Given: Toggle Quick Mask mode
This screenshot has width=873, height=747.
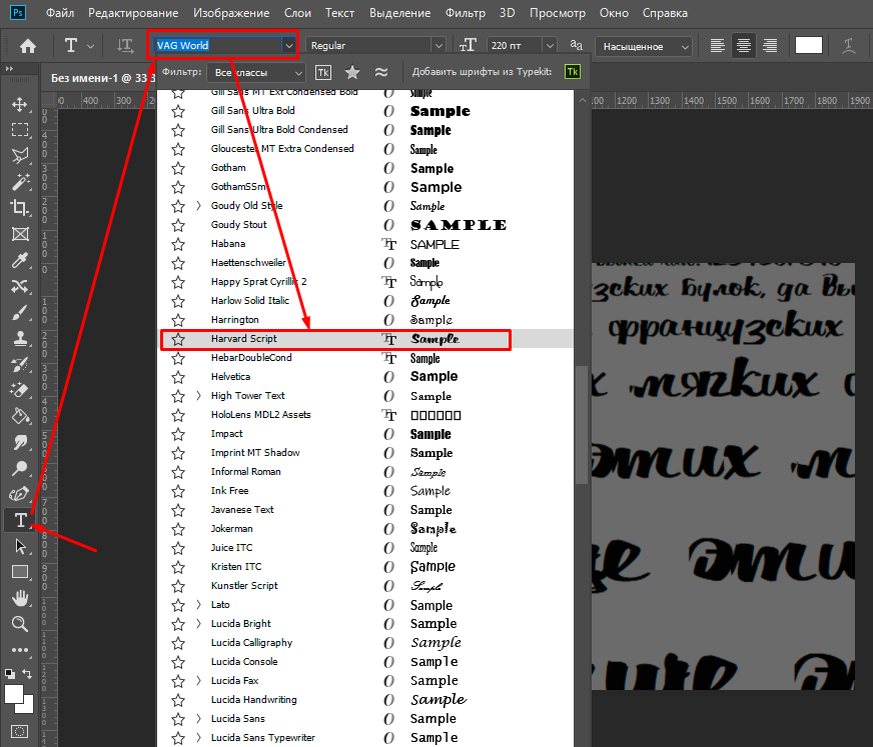Looking at the screenshot, I should click(20, 731).
